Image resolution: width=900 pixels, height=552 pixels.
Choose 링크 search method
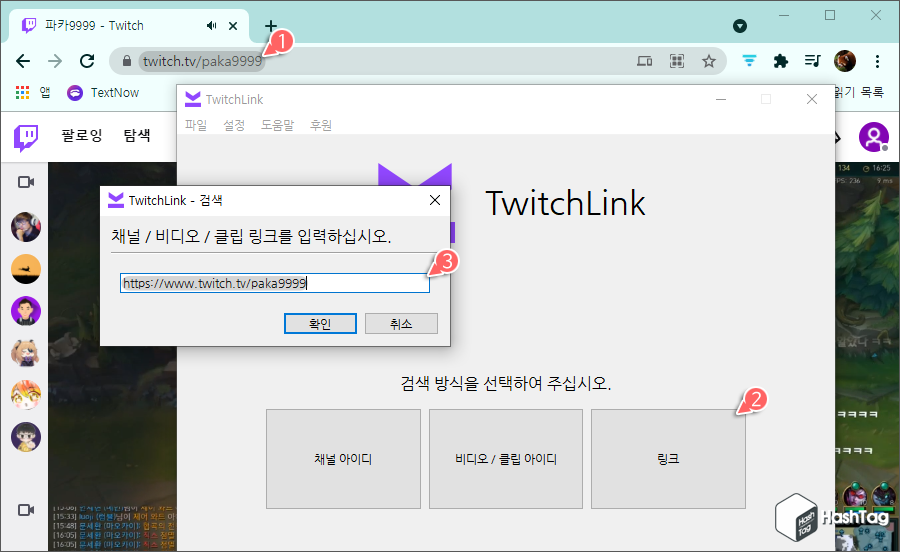(668, 459)
